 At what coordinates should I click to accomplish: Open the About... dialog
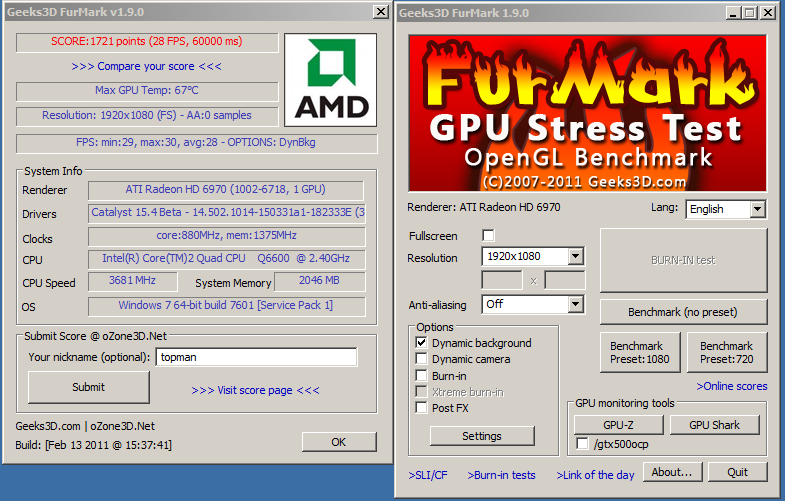point(672,472)
